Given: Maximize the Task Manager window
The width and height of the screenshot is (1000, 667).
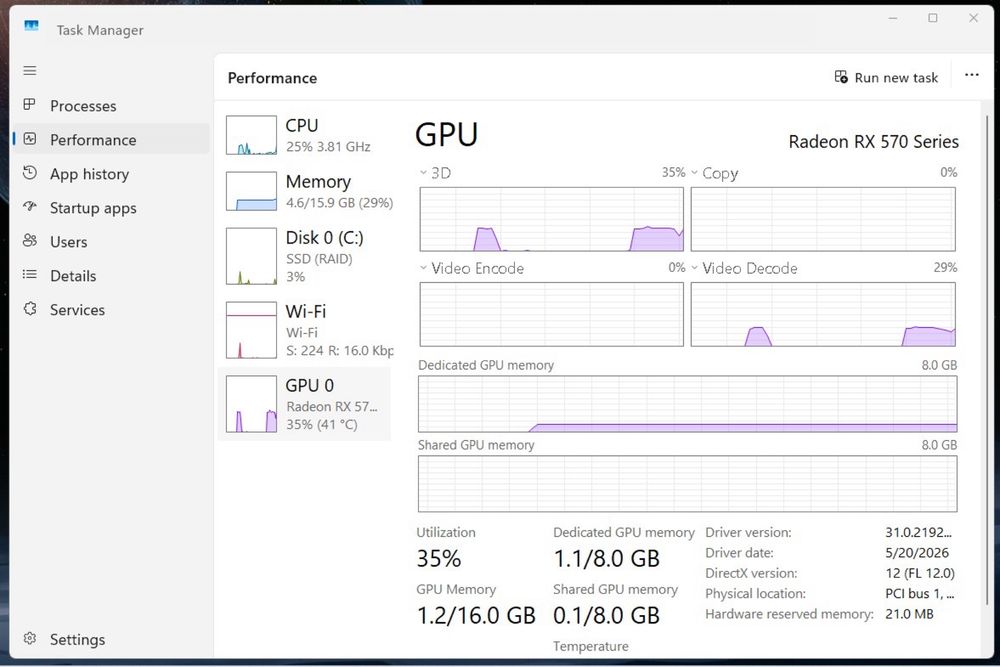Looking at the screenshot, I should (932, 18).
